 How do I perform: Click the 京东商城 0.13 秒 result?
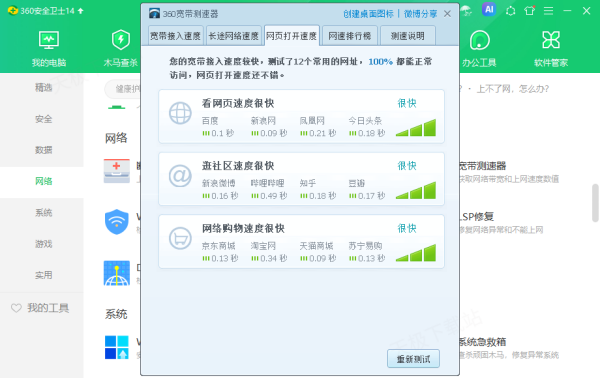tap(220, 253)
